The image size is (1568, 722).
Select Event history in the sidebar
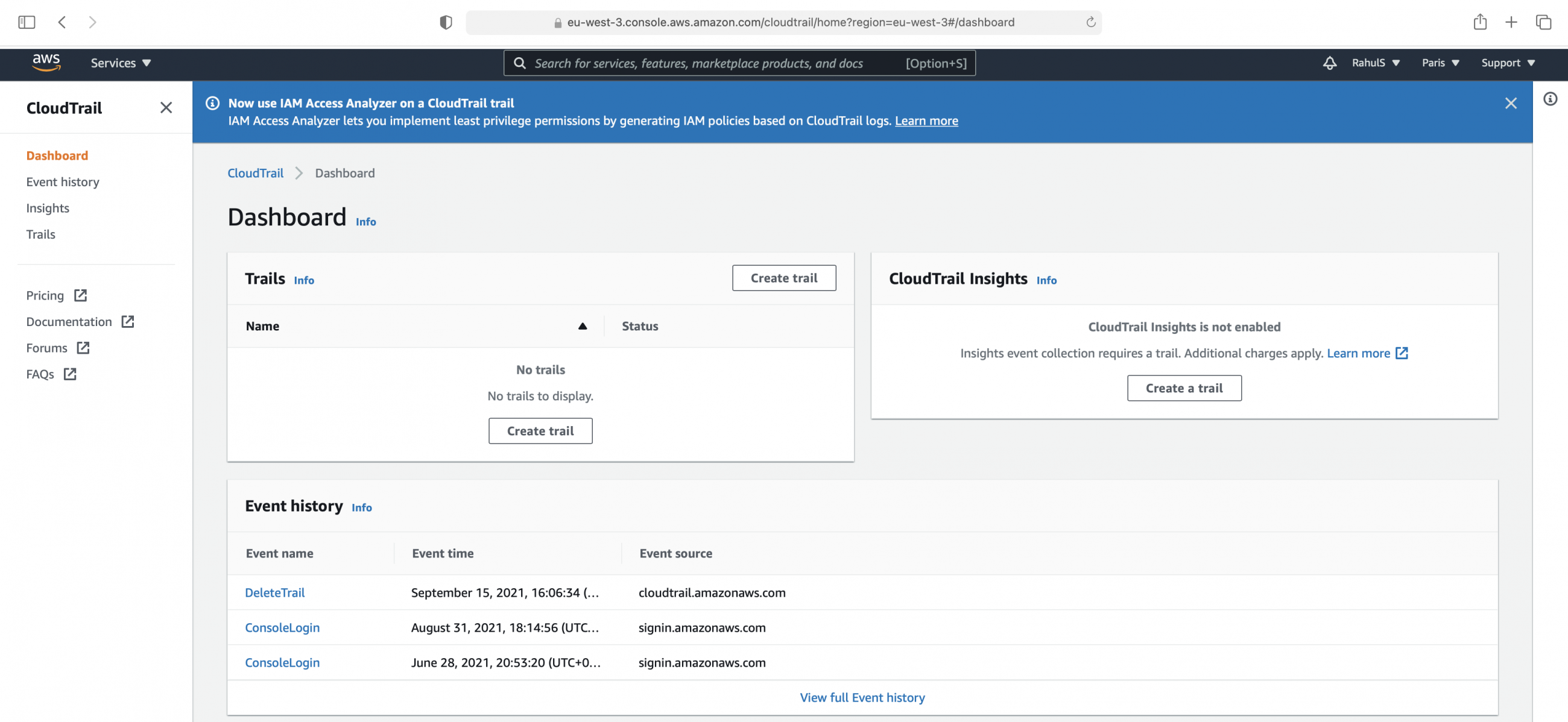point(63,181)
